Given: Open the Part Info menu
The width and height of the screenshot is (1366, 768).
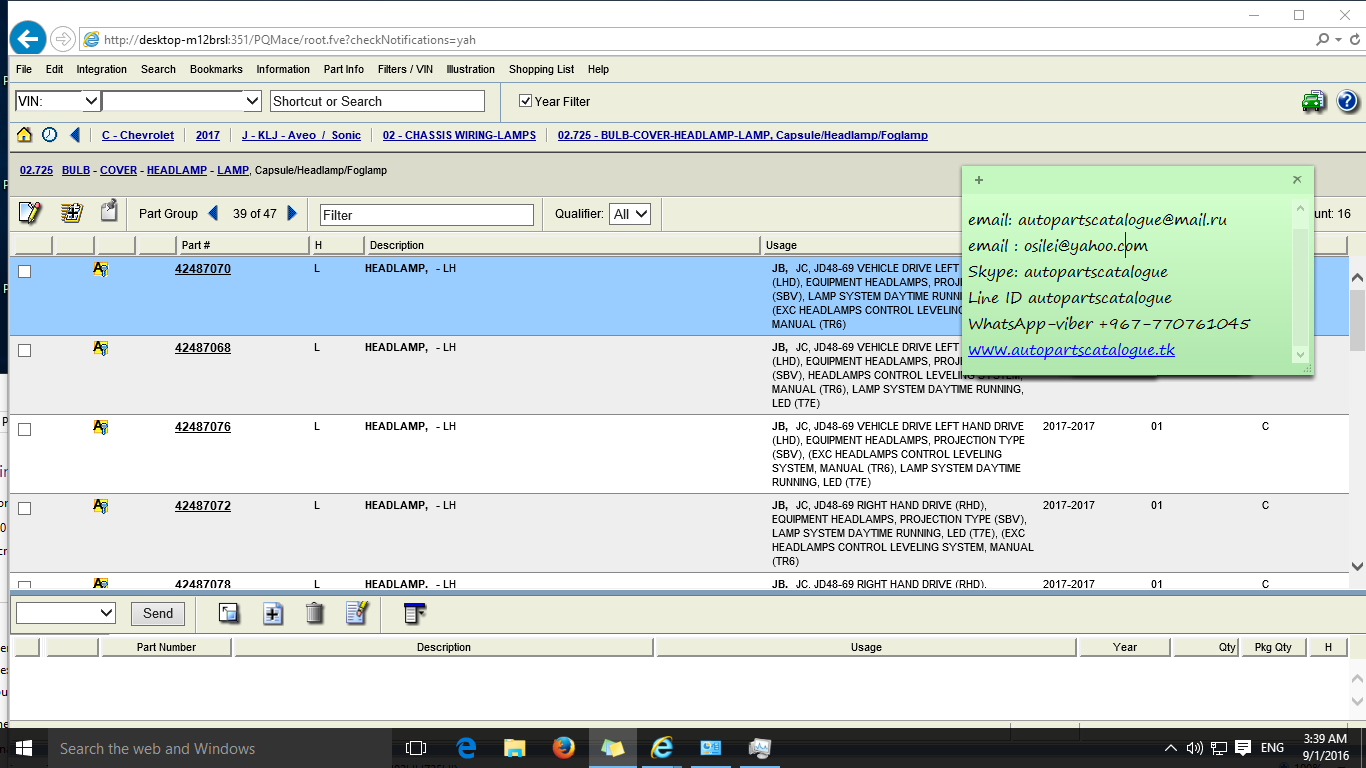Looking at the screenshot, I should click(x=344, y=69).
